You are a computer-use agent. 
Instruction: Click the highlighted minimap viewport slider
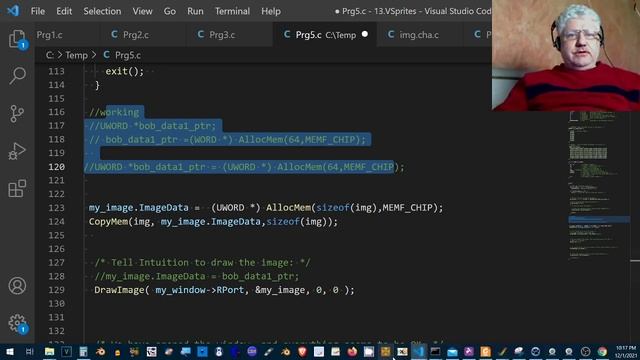click(x=599, y=220)
